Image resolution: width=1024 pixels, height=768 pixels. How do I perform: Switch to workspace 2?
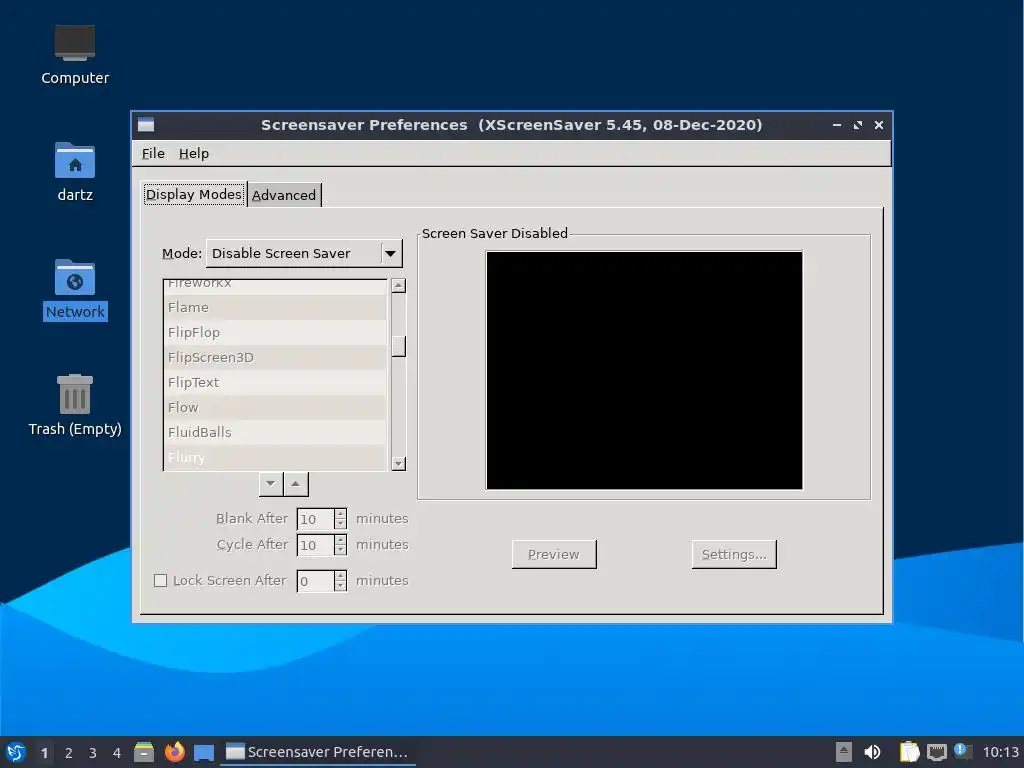click(69, 753)
